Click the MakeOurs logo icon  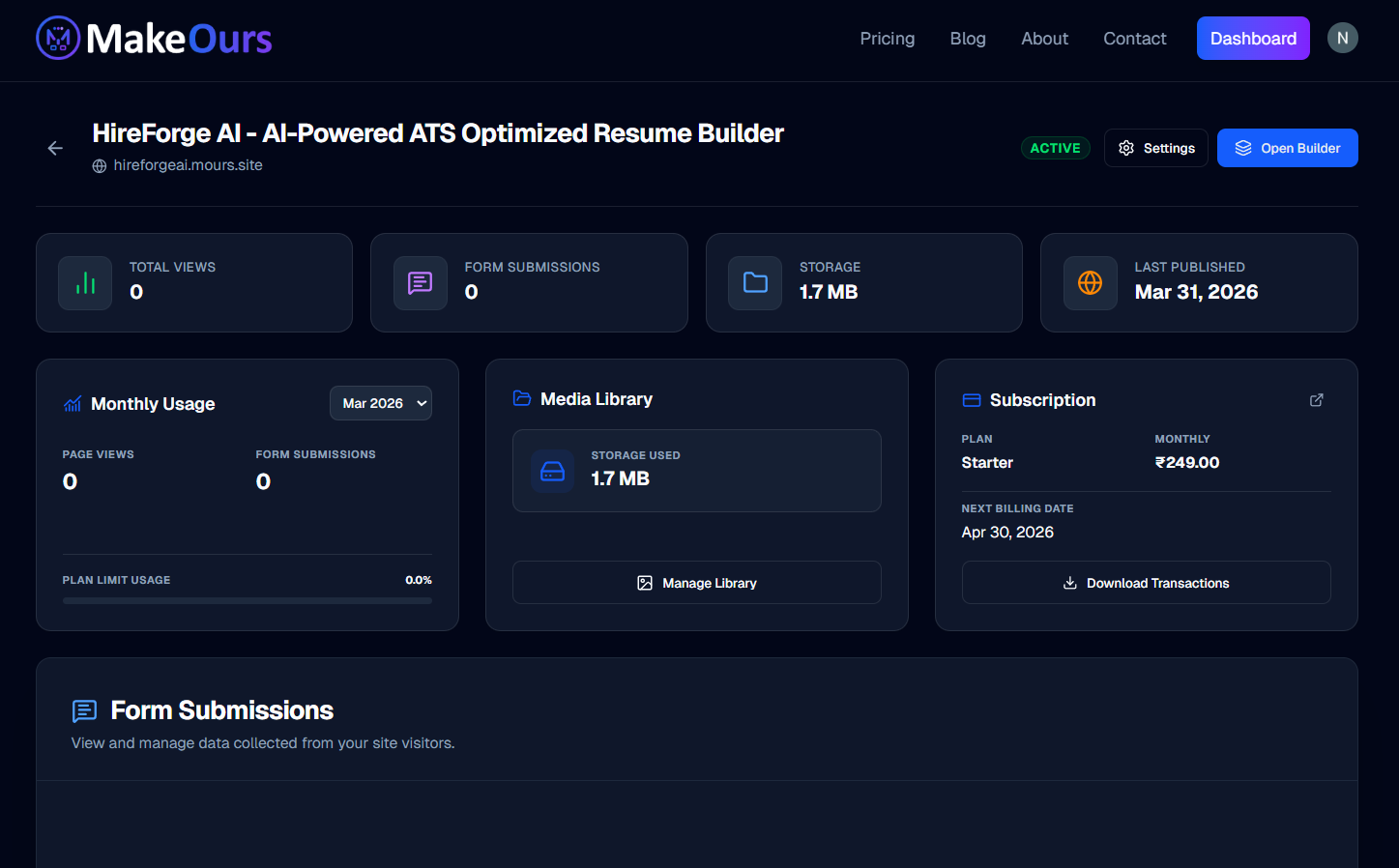(58, 39)
